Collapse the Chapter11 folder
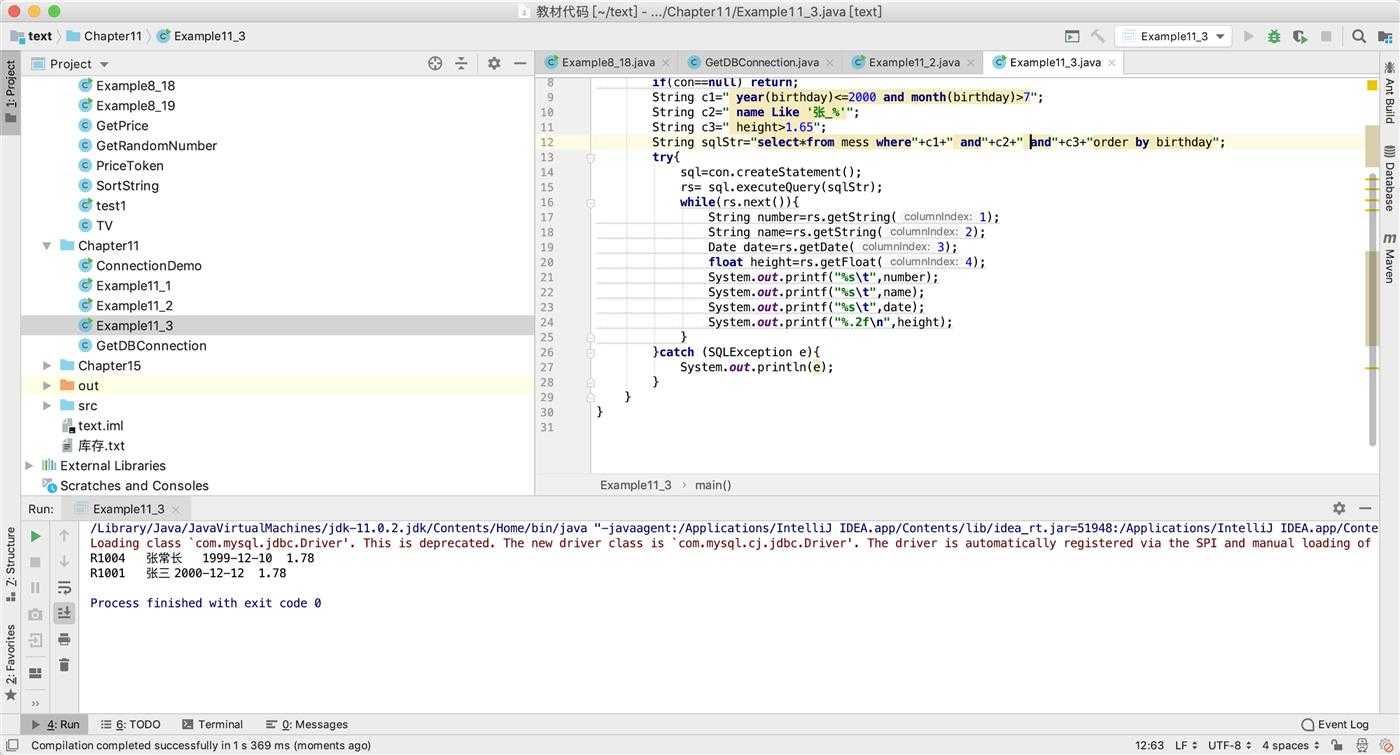Image resolution: width=1400 pixels, height=755 pixels. pos(47,245)
